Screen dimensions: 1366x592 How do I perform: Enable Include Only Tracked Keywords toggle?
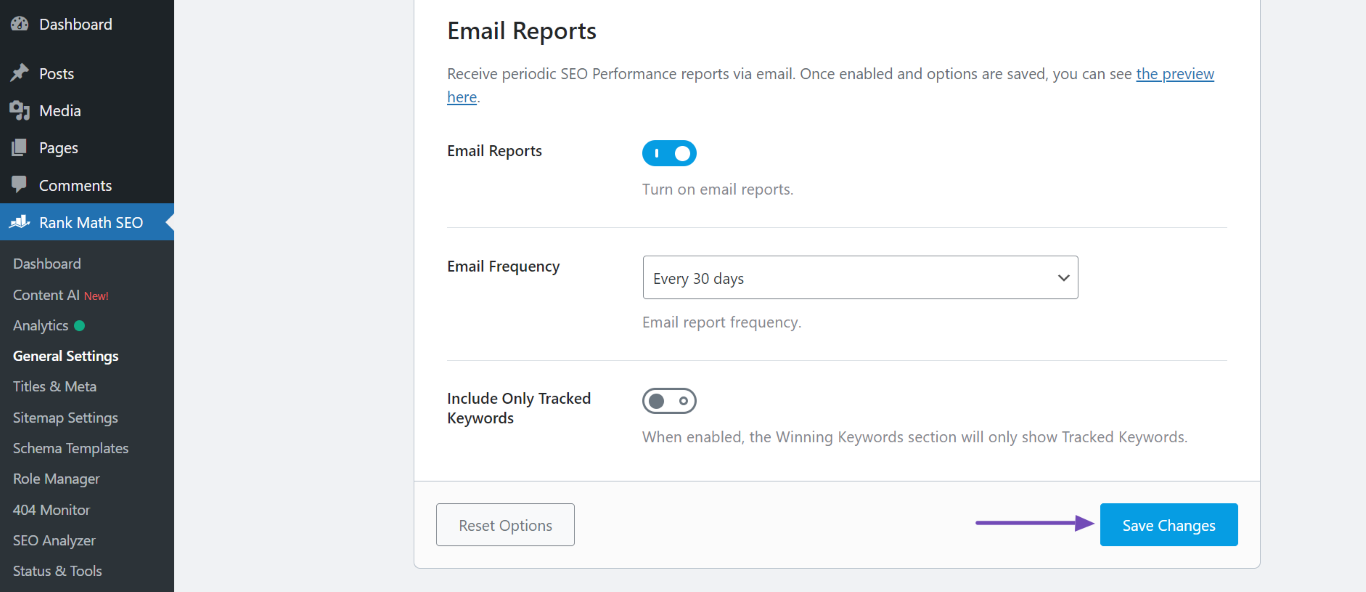[669, 401]
